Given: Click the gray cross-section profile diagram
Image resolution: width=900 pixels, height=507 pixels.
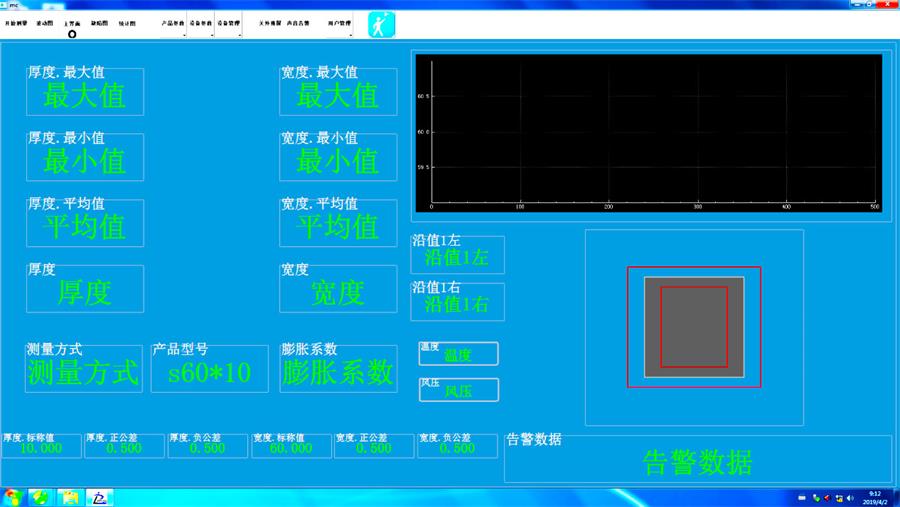Looking at the screenshot, I should pyautogui.click(x=694, y=327).
